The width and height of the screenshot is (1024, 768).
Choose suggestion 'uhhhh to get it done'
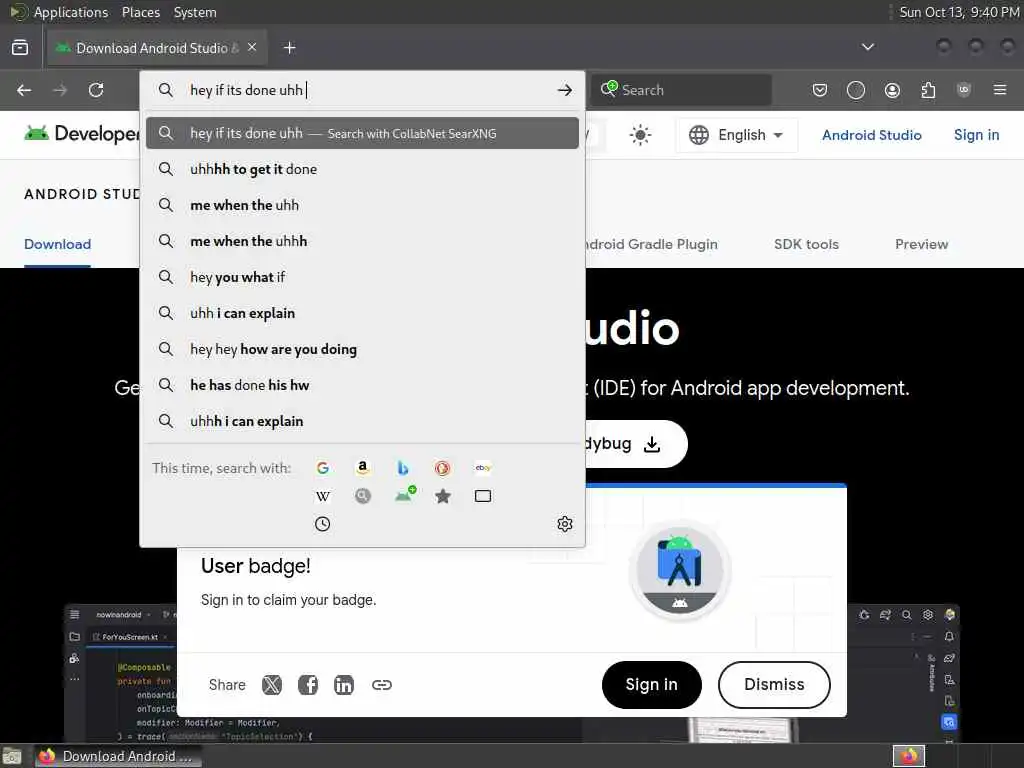pyautogui.click(x=362, y=169)
